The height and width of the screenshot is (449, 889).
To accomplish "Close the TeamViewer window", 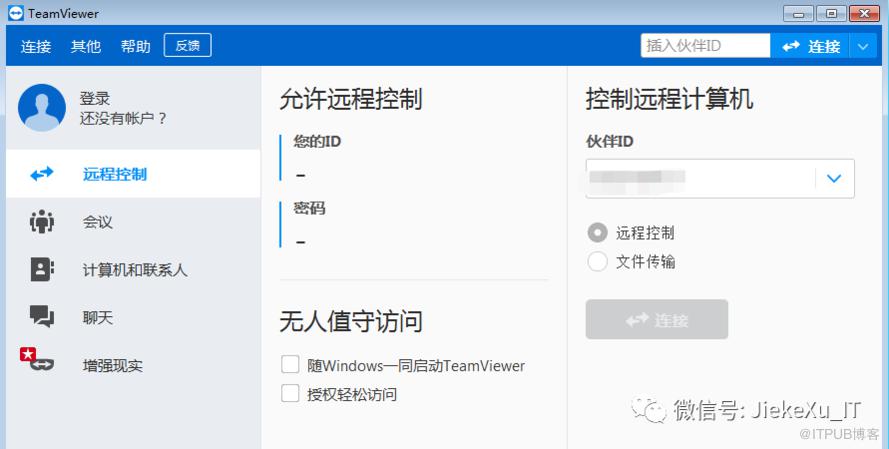I will (x=864, y=14).
